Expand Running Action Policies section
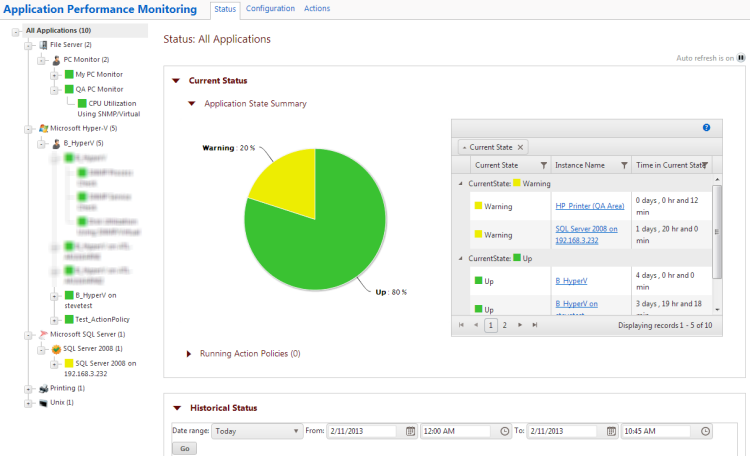The height and width of the screenshot is (456, 750). pyautogui.click(x=191, y=354)
